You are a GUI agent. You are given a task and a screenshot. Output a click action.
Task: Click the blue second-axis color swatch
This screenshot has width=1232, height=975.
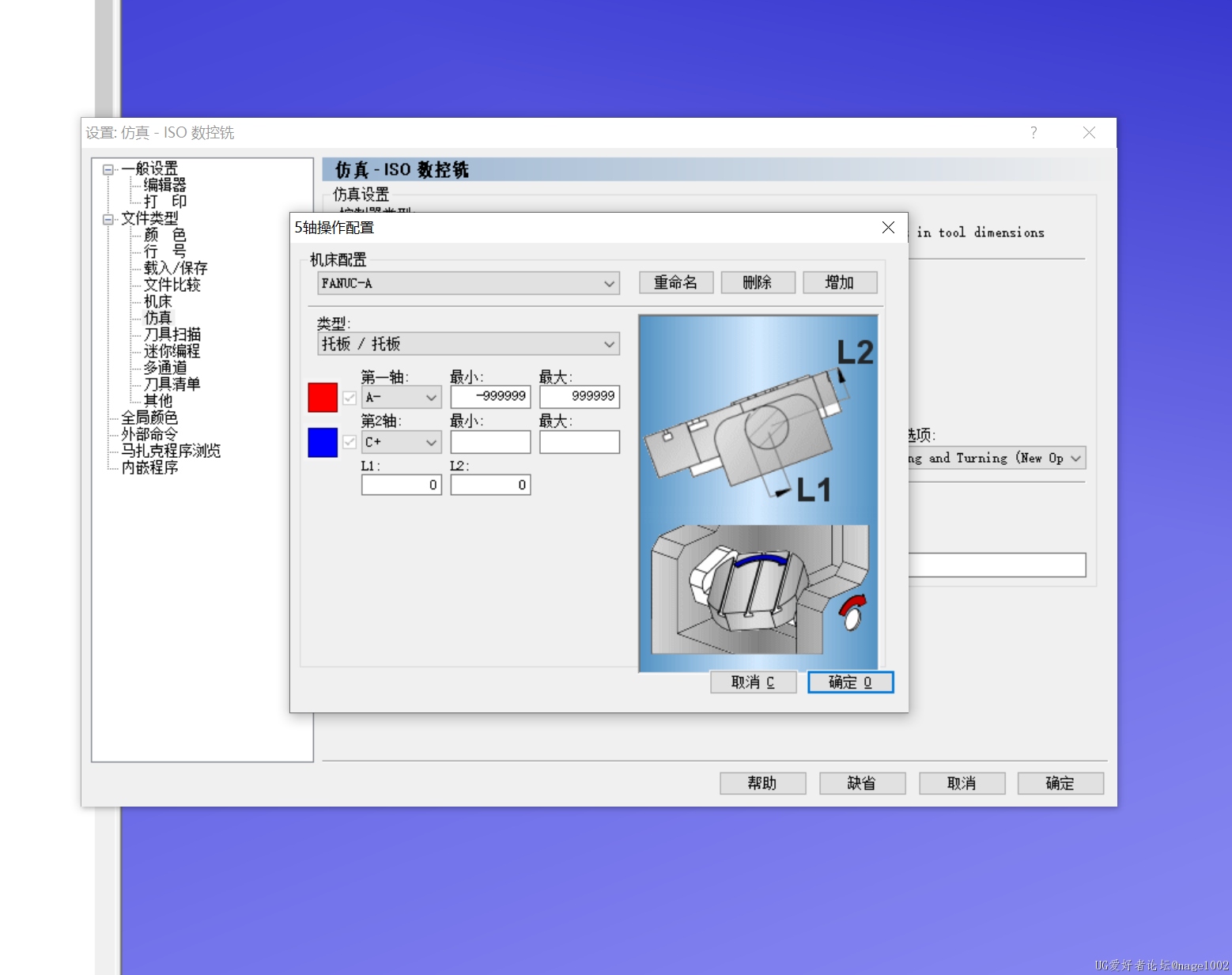tap(323, 442)
